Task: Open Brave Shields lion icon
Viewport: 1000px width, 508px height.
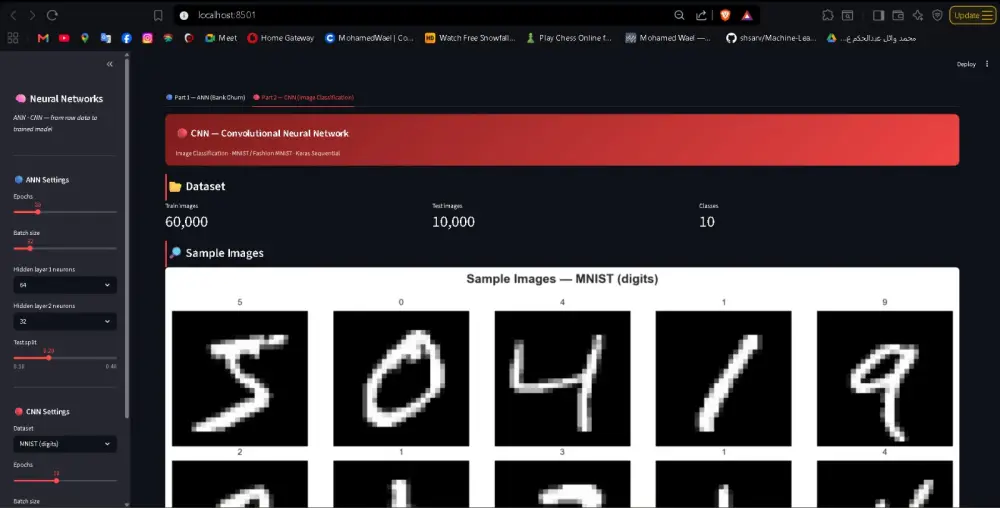Action: [725, 15]
